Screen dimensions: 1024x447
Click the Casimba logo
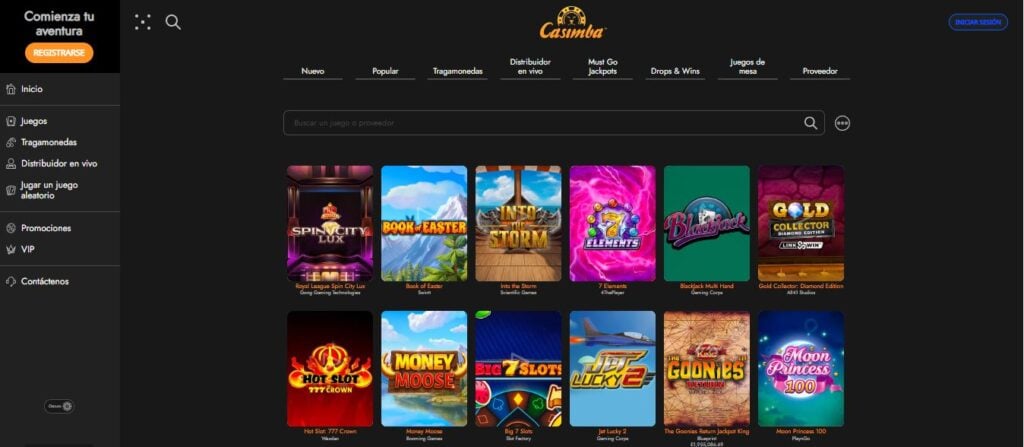tap(573, 23)
